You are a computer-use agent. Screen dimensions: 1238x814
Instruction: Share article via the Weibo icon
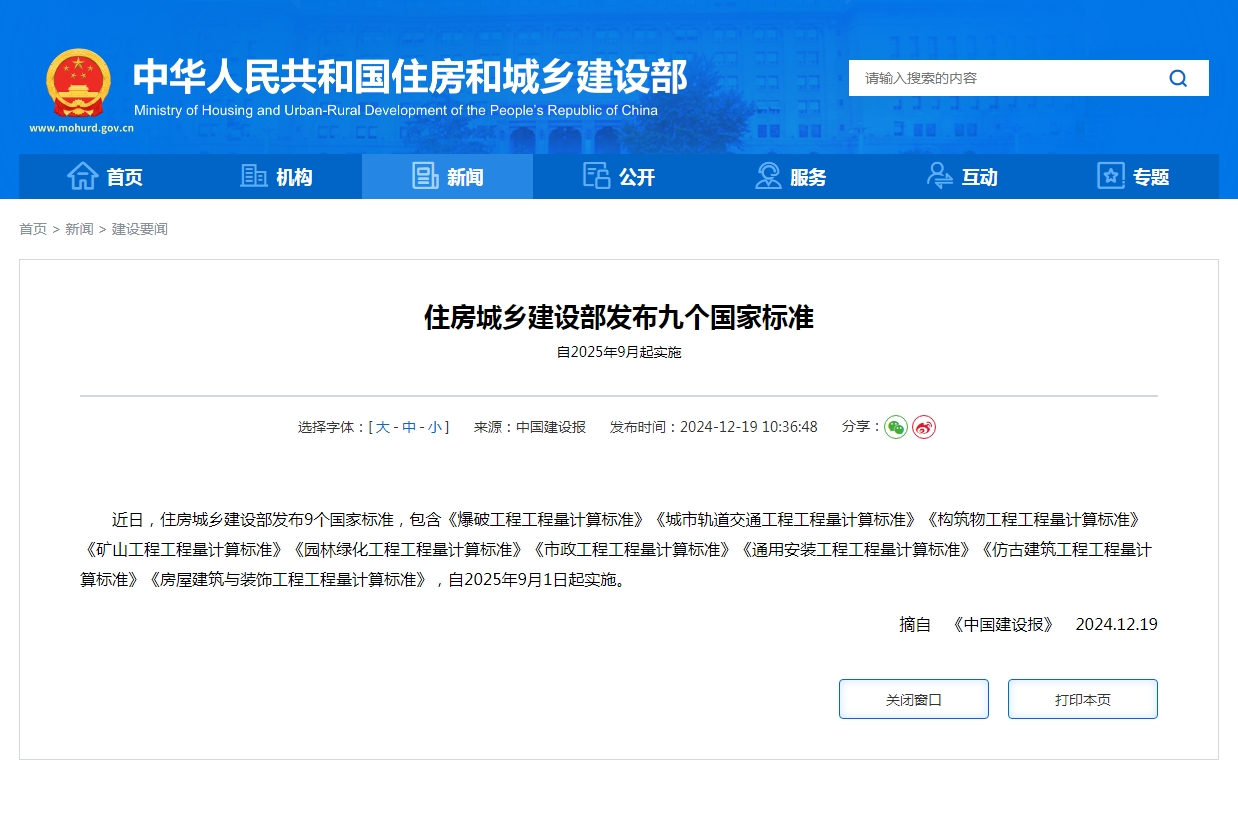[923, 427]
